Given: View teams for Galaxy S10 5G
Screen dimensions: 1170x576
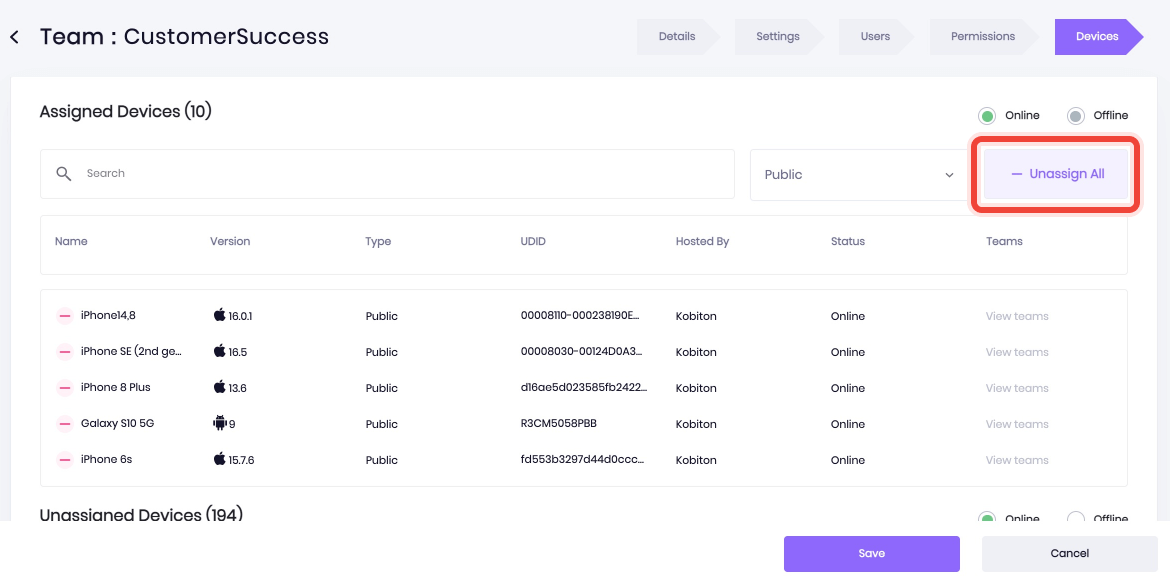Looking at the screenshot, I should (1016, 424).
